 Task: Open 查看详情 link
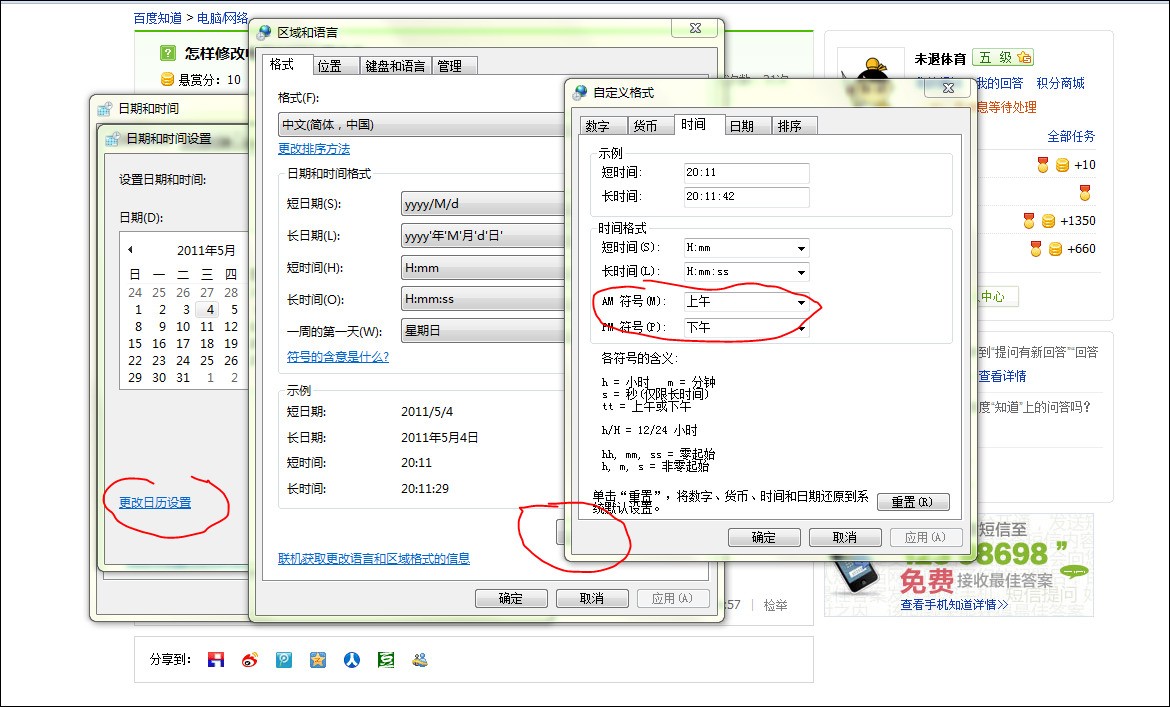[x=1002, y=376]
